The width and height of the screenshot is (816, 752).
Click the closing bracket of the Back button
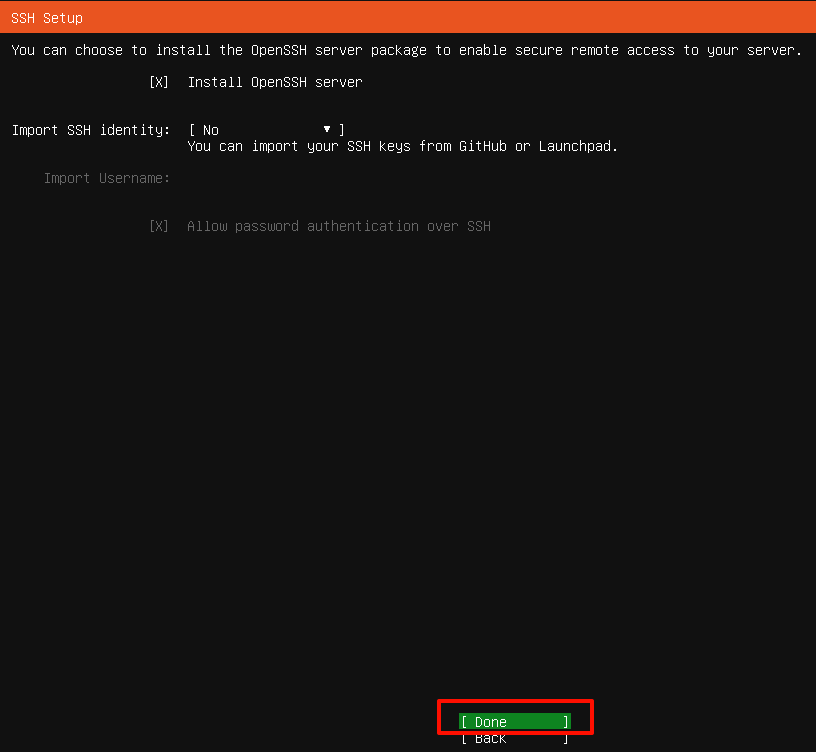point(566,739)
